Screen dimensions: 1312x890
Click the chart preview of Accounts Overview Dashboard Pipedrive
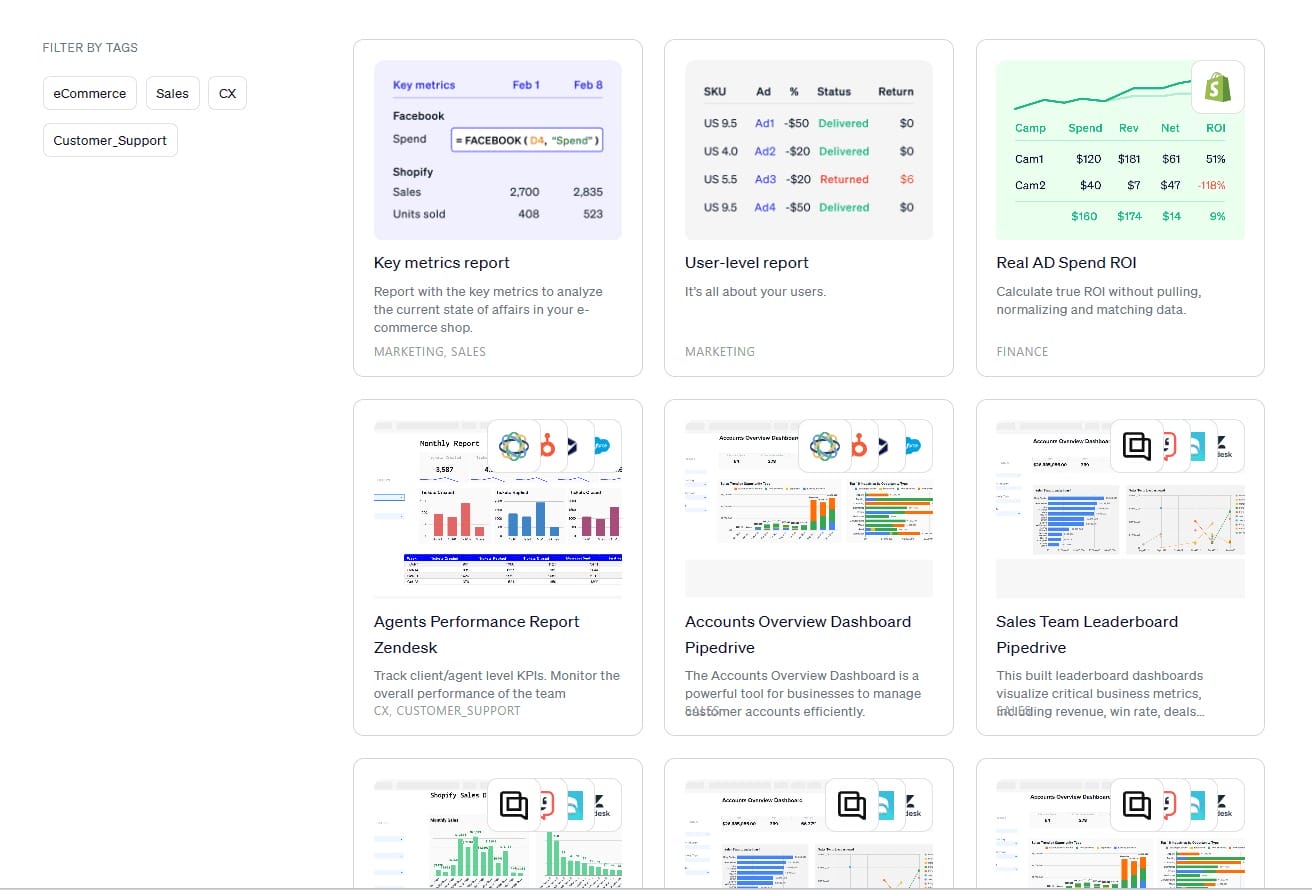tap(809, 509)
